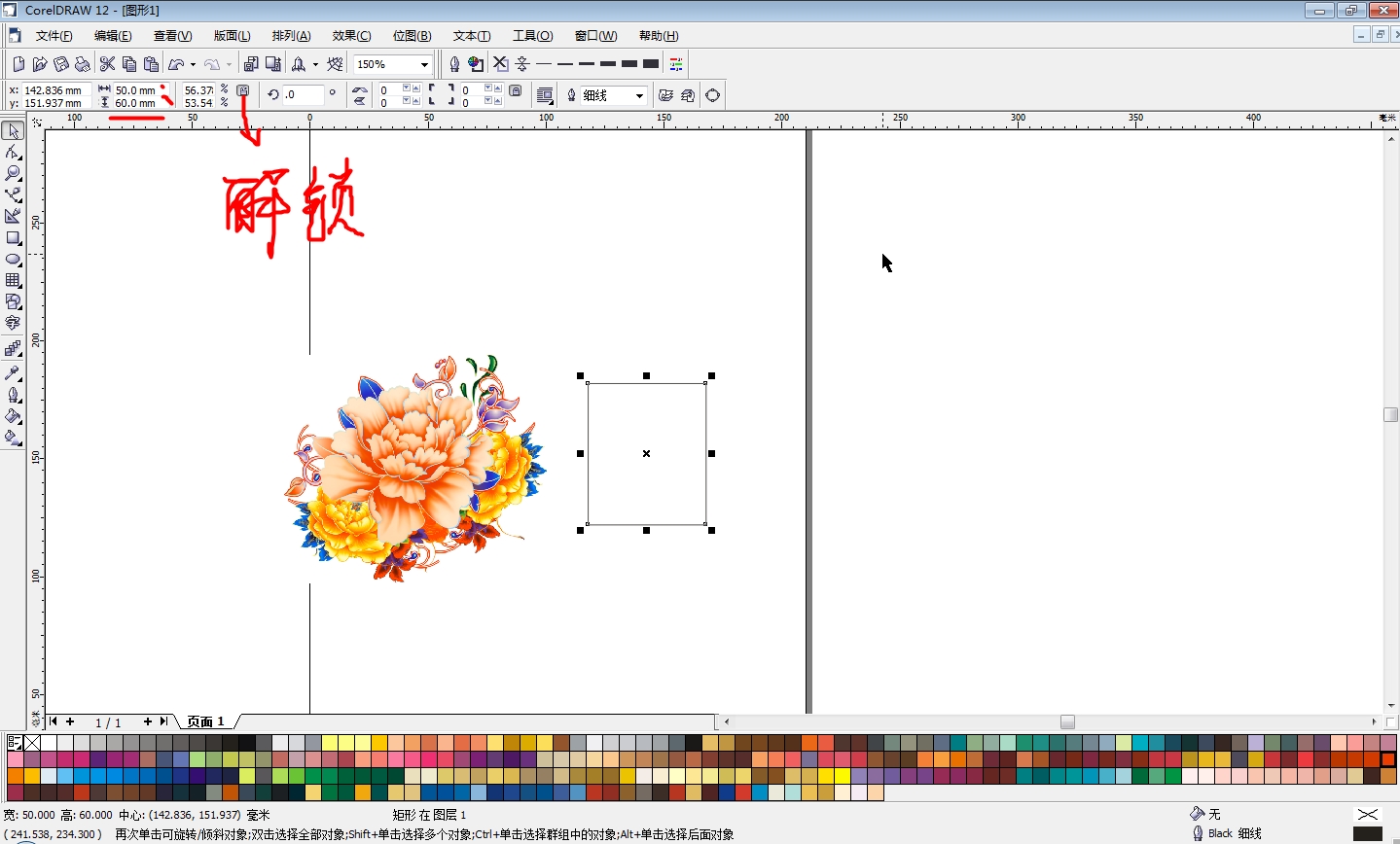
Task: Open the text wrapping options button
Action: [x=546, y=95]
